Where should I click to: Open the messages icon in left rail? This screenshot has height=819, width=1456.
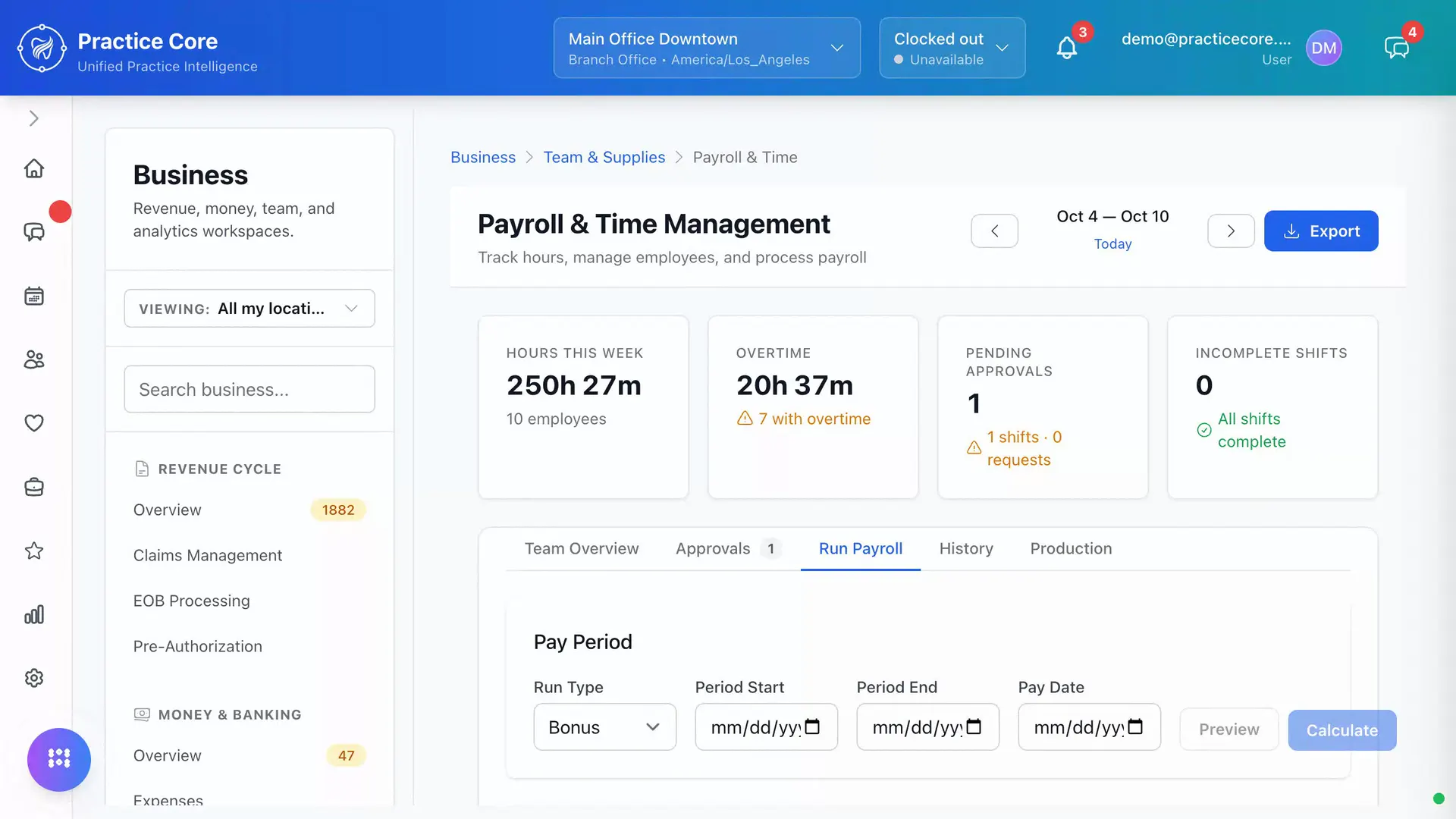[x=34, y=232]
